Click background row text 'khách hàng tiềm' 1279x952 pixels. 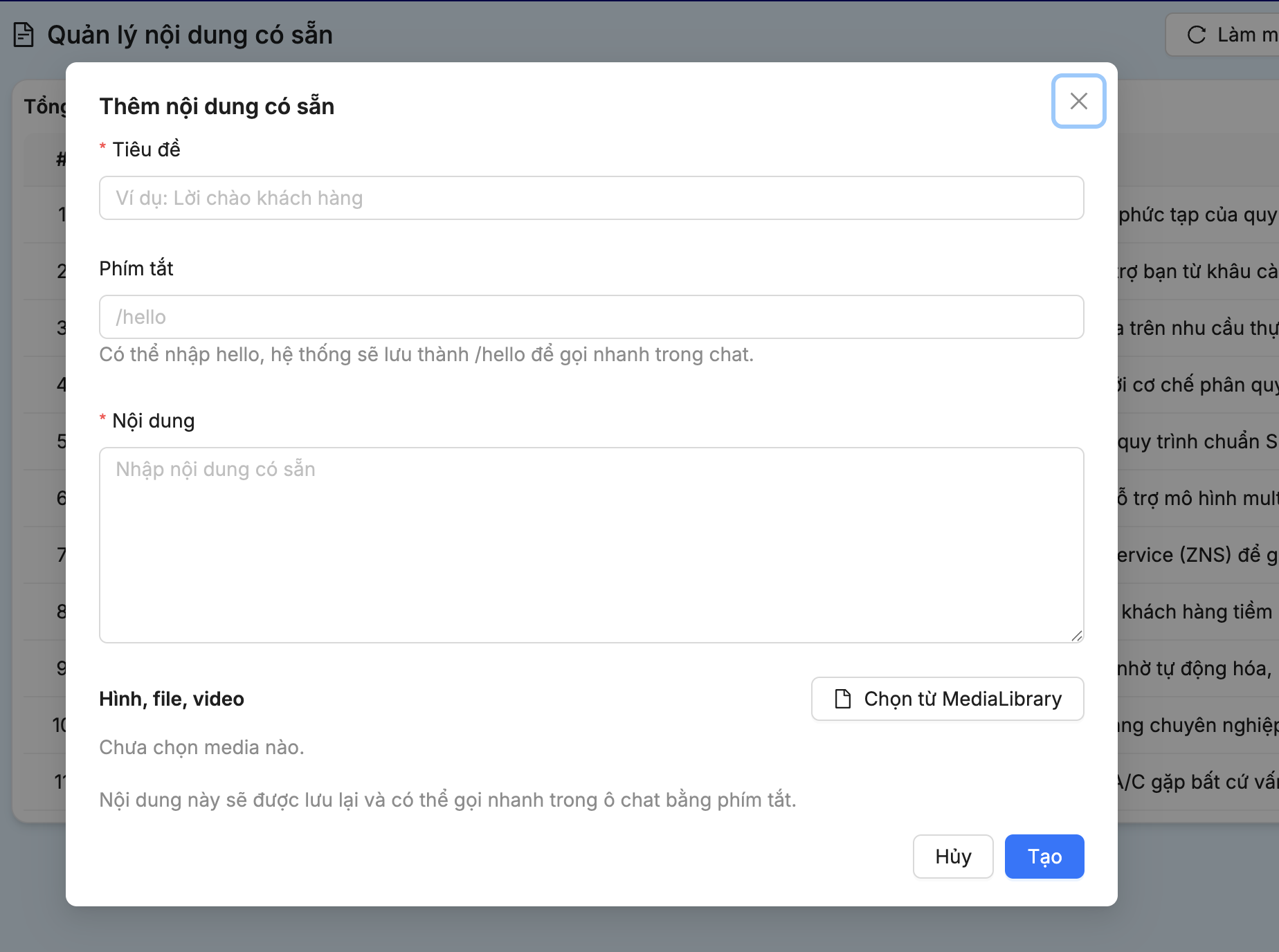[1197, 612]
